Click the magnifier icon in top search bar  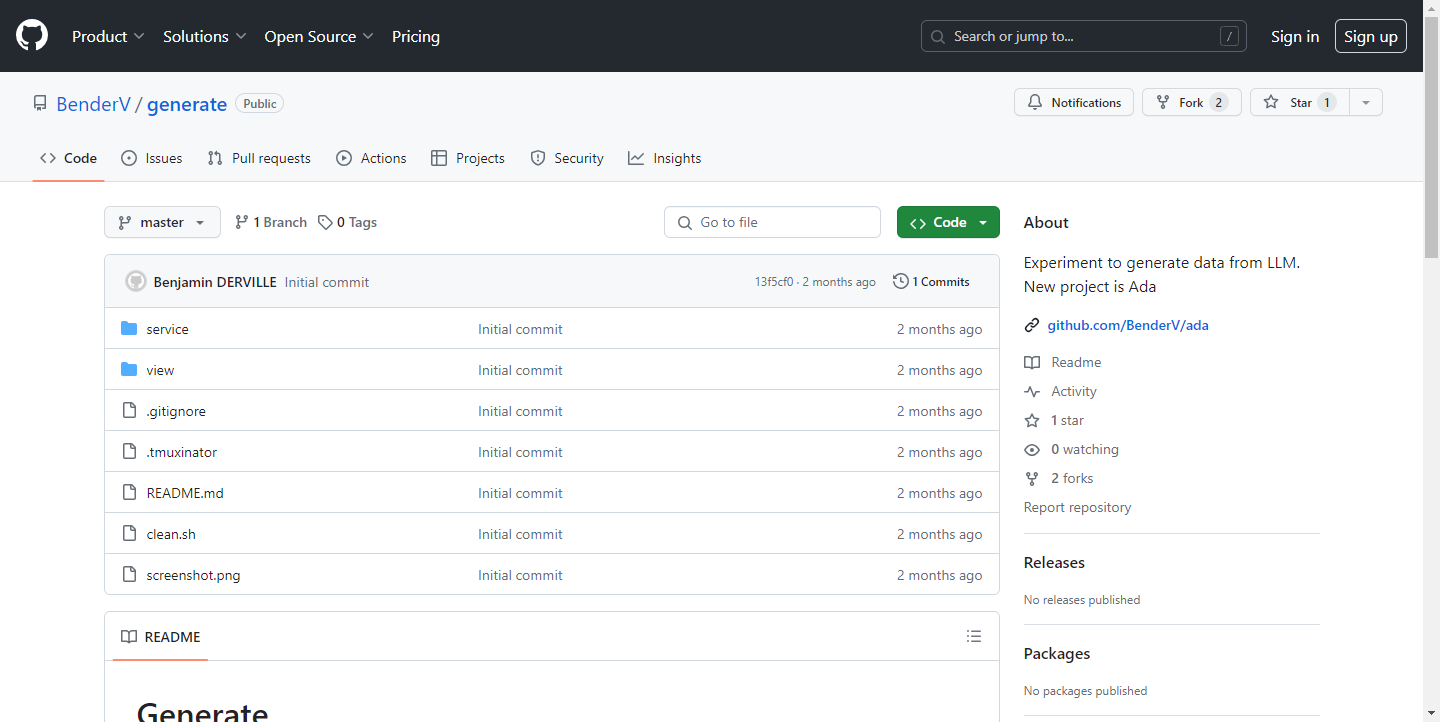click(938, 37)
